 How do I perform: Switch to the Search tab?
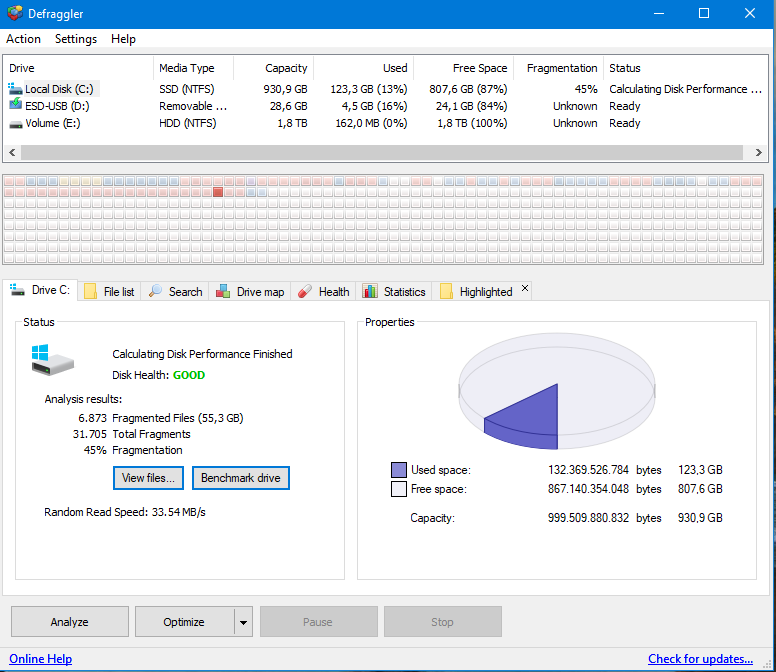[176, 291]
